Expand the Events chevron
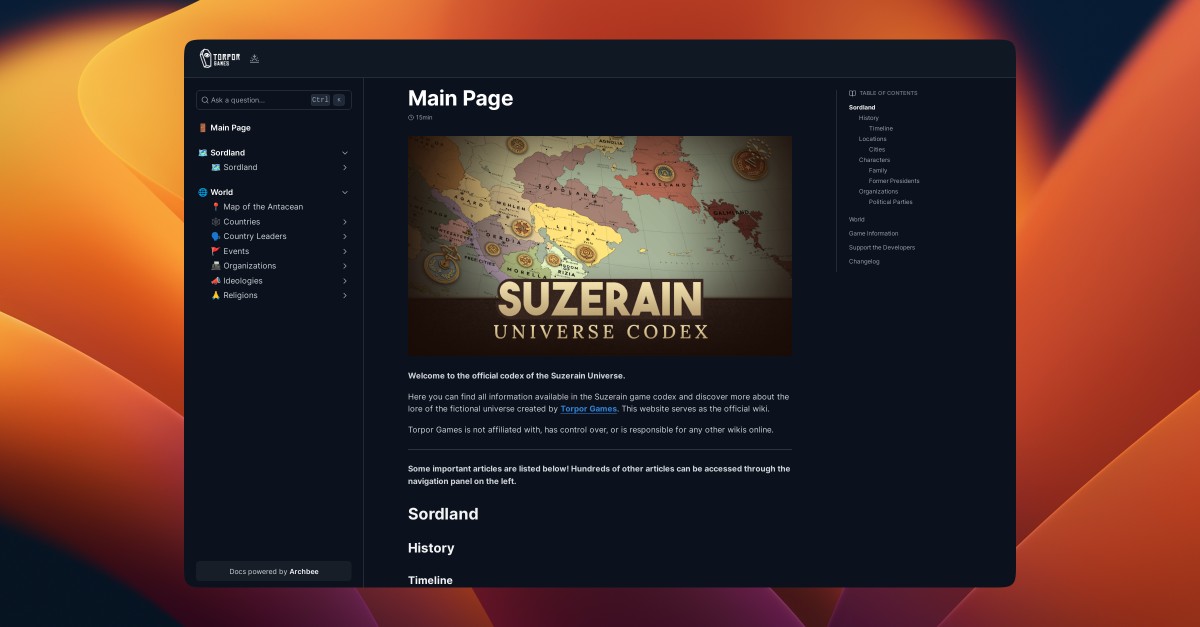The height and width of the screenshot is (627, 1200). click(345, 251)
